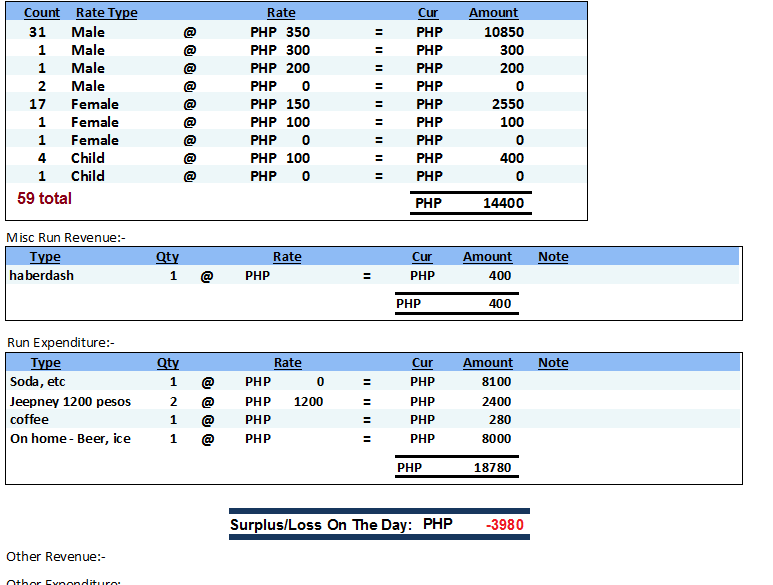Select the rate cell with 350
The height and width of the screenshot is (585, 773).
point(297,32)
